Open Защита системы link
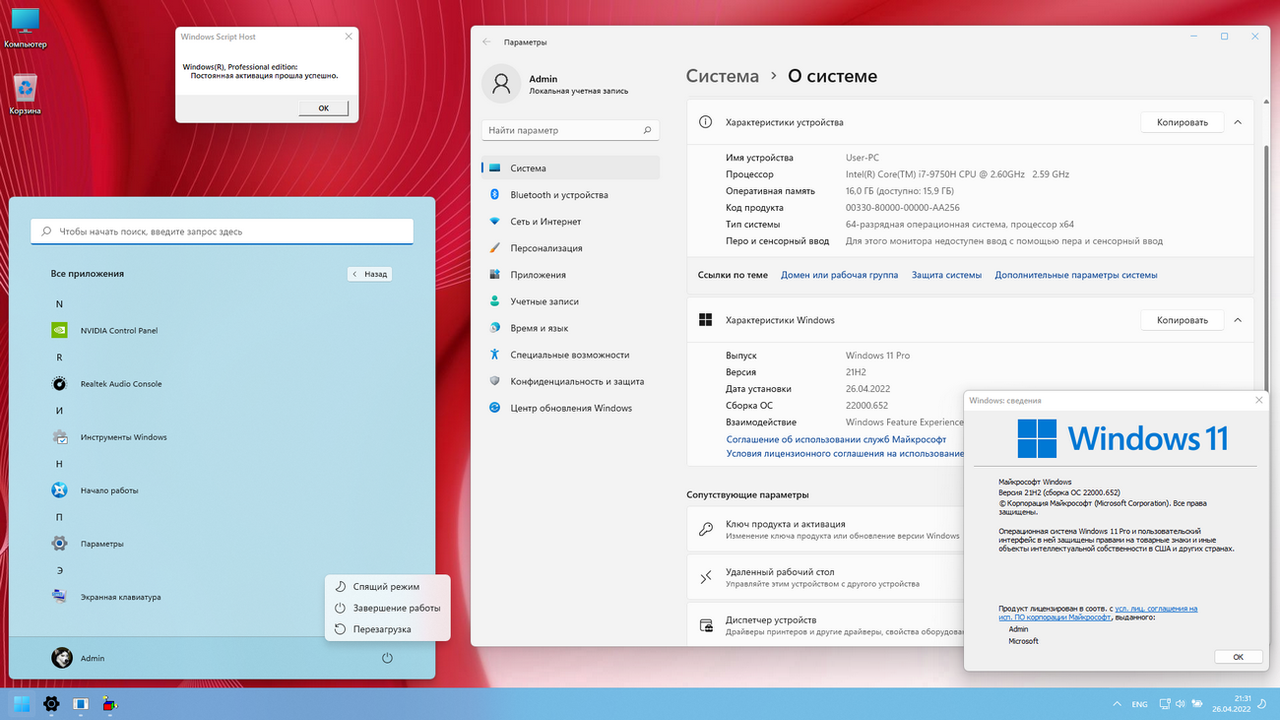The height and width of the screenshot is (720, 1280). [x=946, y=275]
